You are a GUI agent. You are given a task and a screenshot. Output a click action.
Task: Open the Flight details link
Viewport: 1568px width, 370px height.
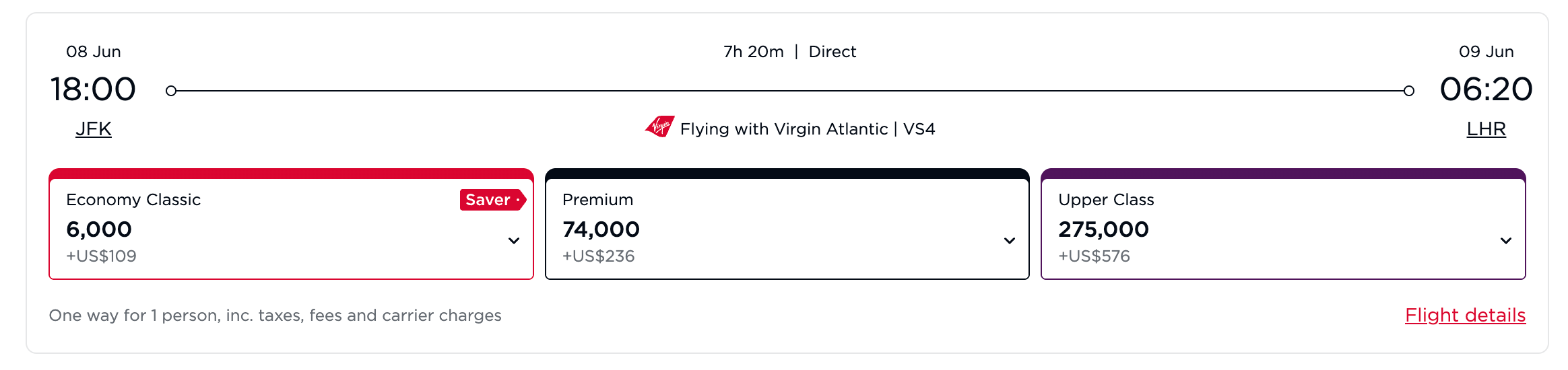[1465, 315]
